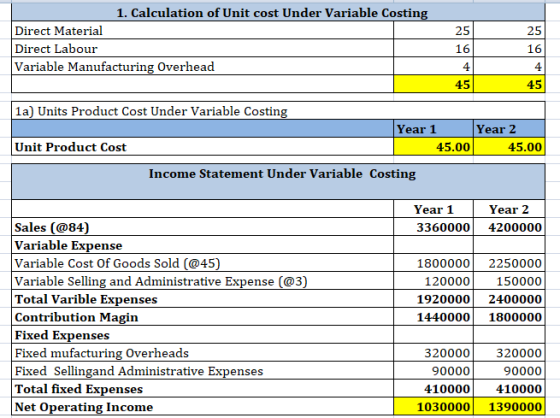The image size is (560, 418).
Task: Select the title cell '1. Calculation of Unit cost Under Variable Costing'
Action: [278, 13]
